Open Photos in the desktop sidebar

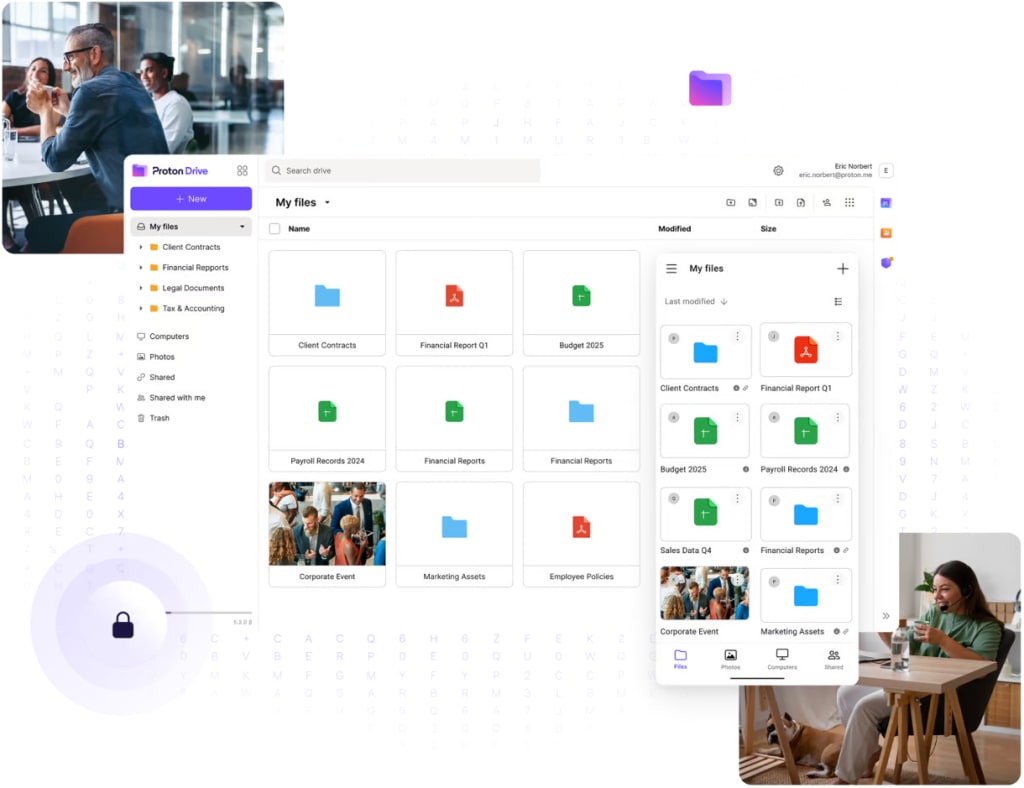(155, 356)
